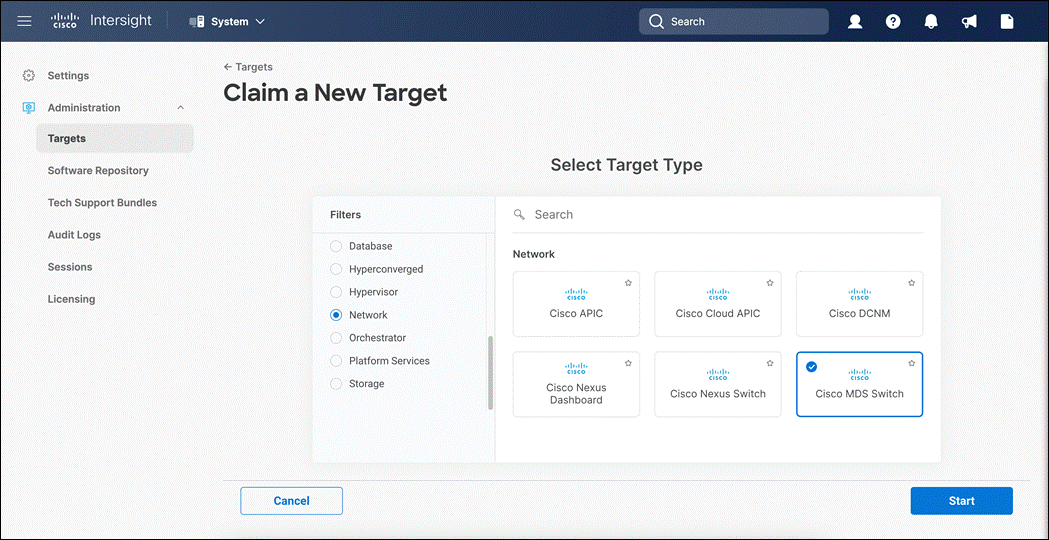
Task: Select the Cisco Cloud APIC target card
Action: pyautogui.click(x=718, y=304)
